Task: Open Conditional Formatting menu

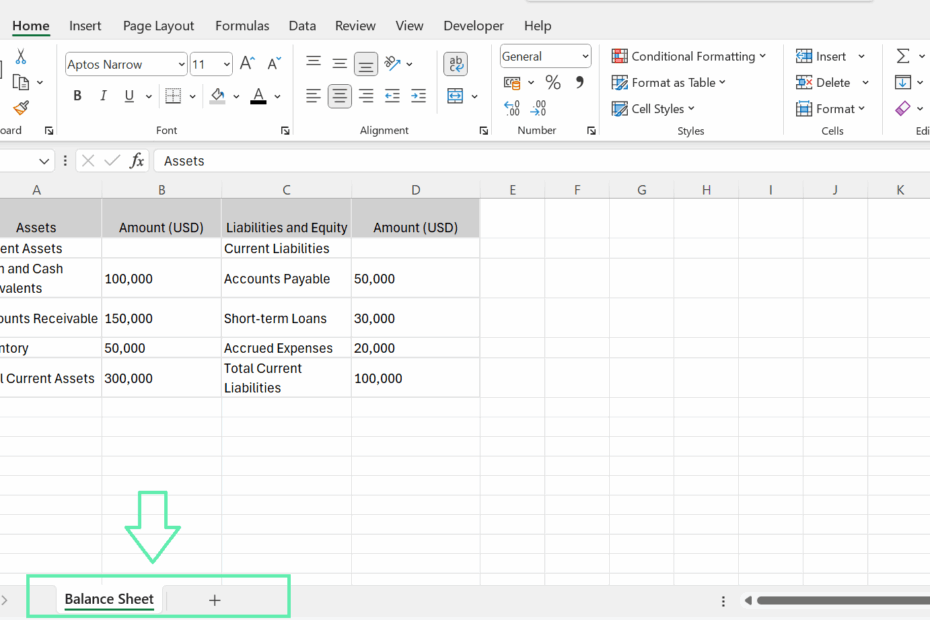Action: [x=689, y=56]
